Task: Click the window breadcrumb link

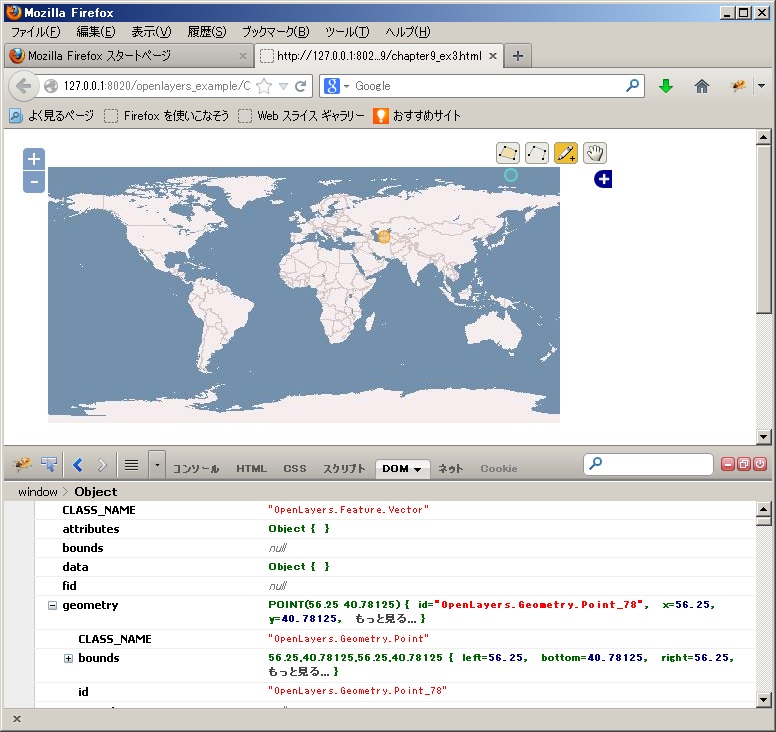Action: click(38, 492)
